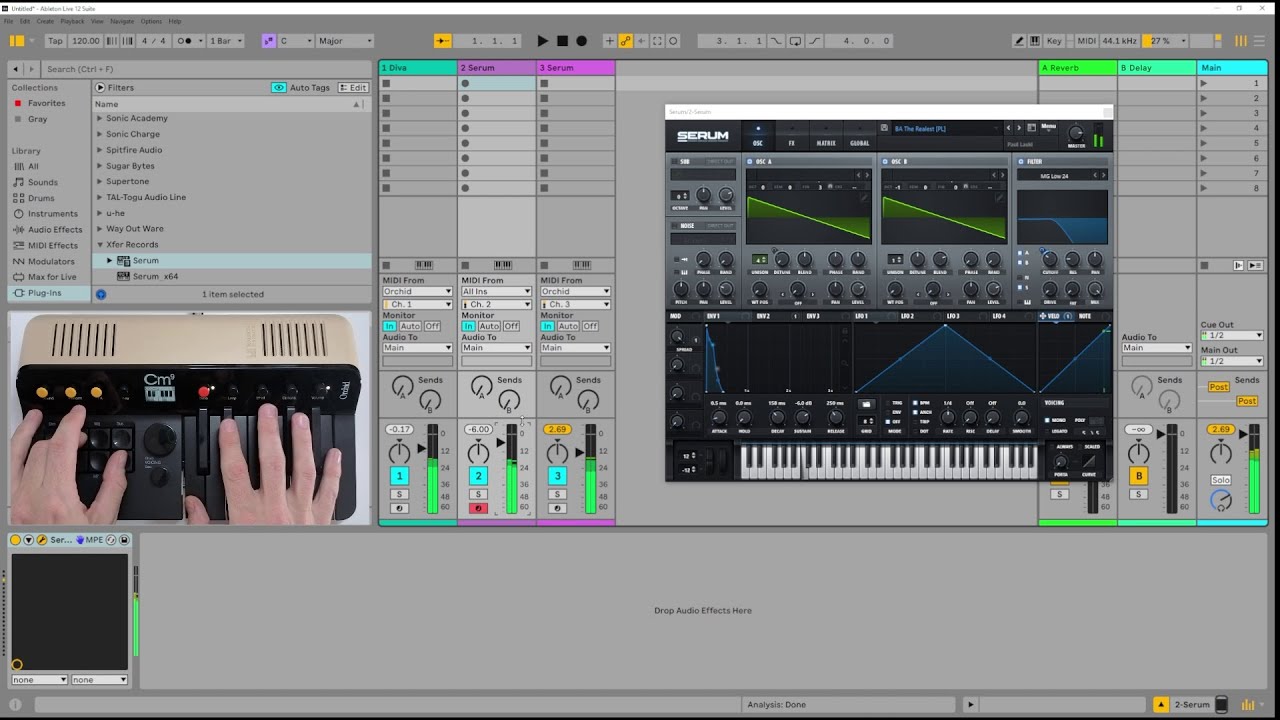Viewport: 1280px width, 720px height.
Task: Click the 1 Diva track pan knob
Action: pos(399,453)
